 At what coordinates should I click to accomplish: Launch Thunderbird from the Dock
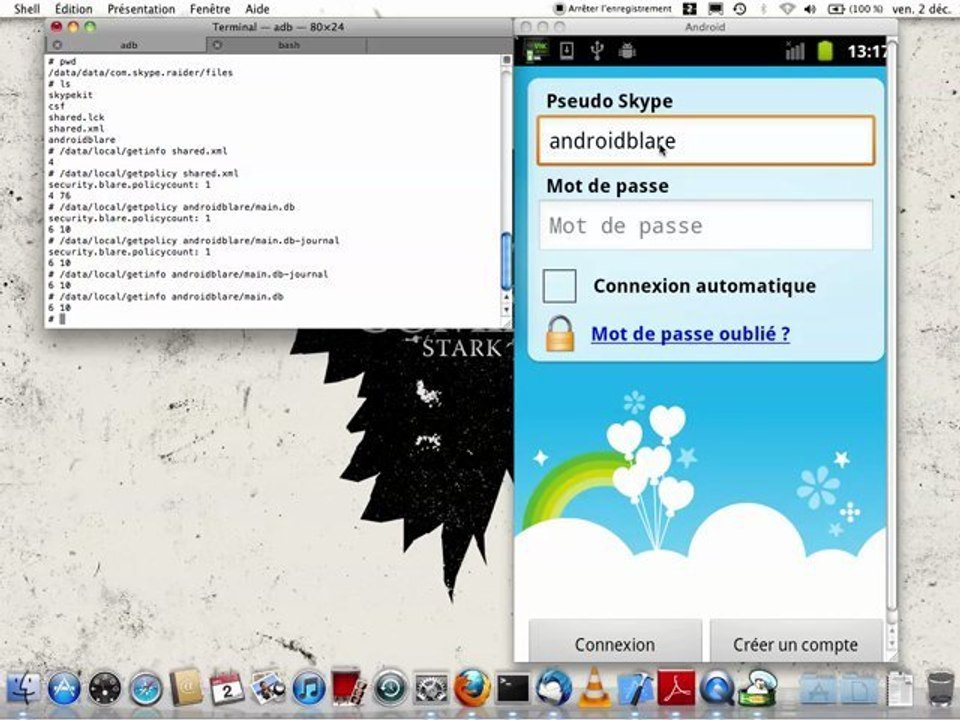[x=553, y=688]
